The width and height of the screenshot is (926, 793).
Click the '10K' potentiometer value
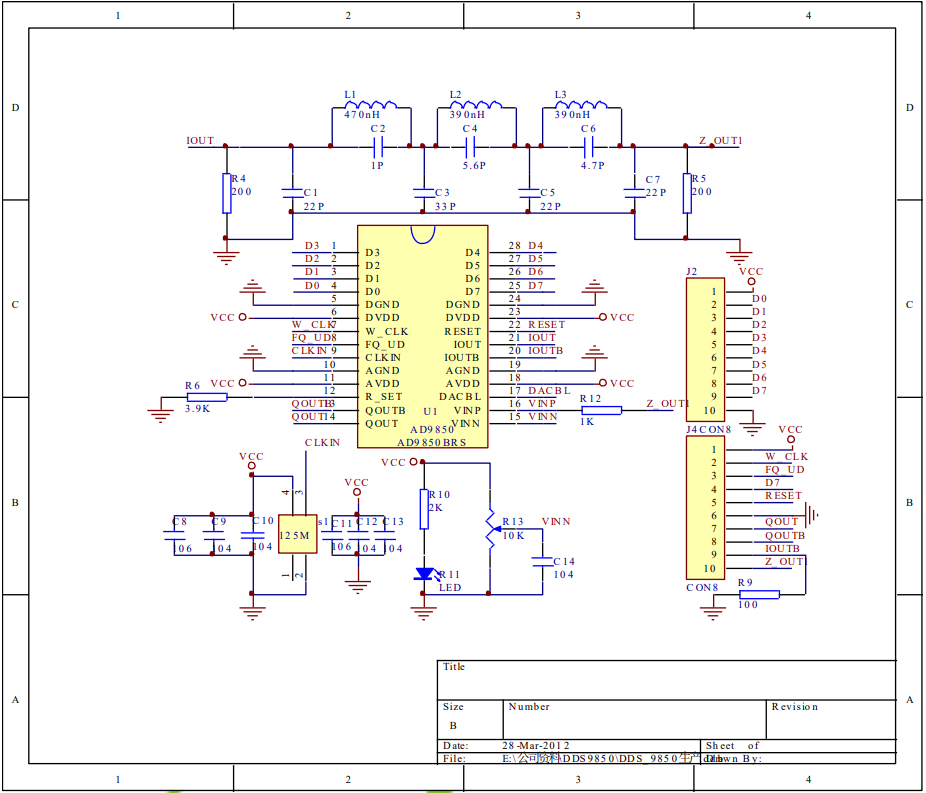(513, 536)
